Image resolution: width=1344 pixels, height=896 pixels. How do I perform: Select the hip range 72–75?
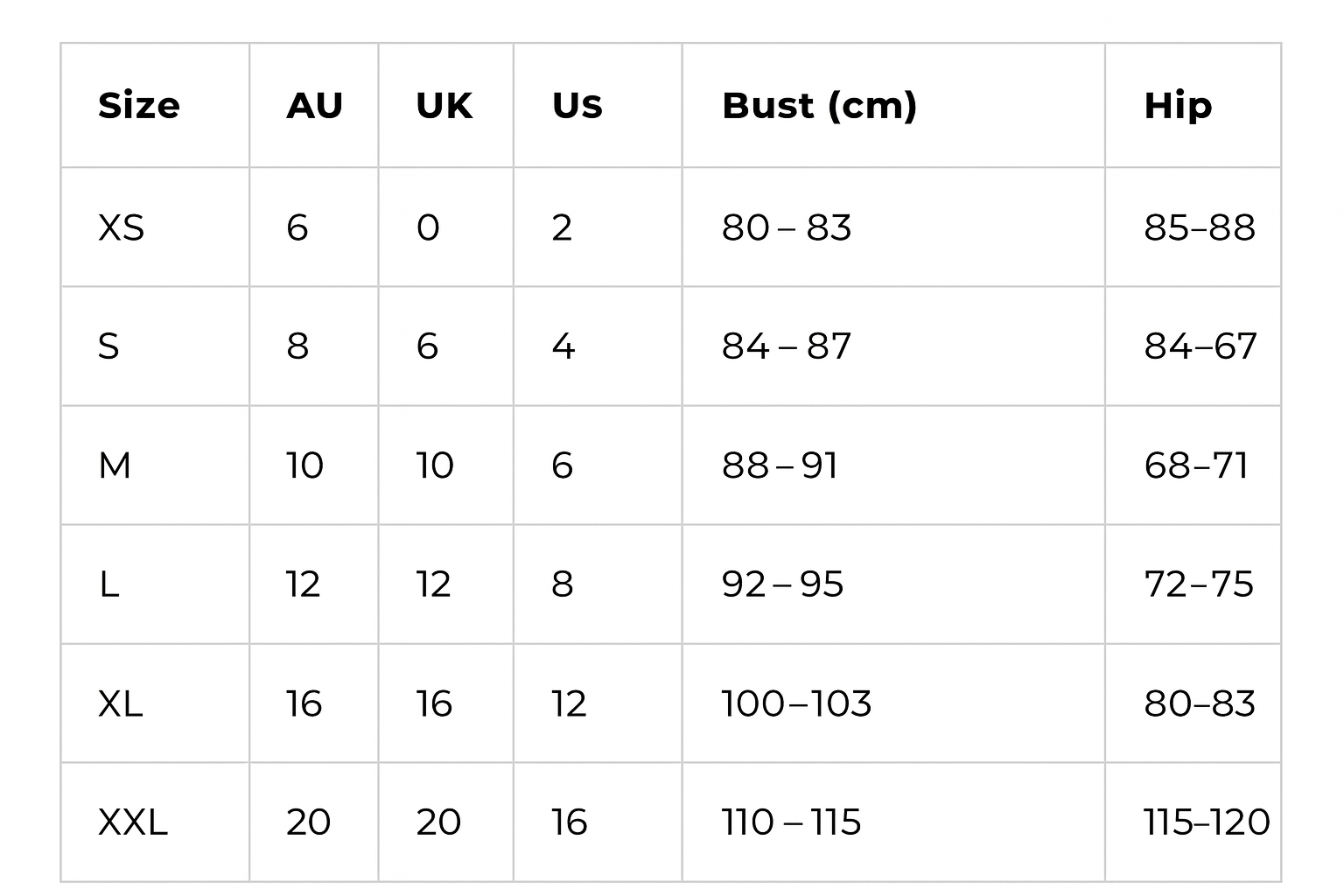point(1199,584)
